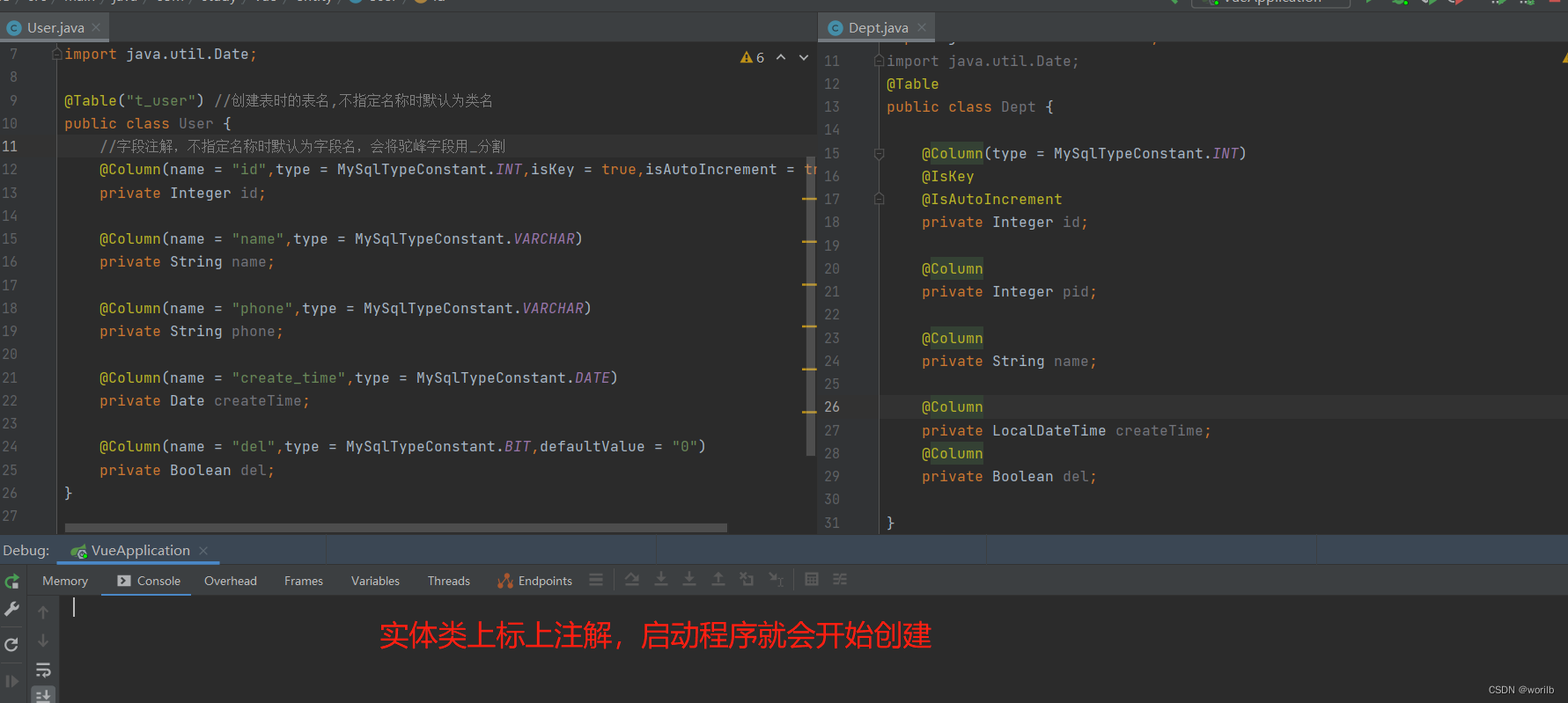
Task: Click the down-arrow icon beside console
Action: pyautogui.click(x=43, y=641)
